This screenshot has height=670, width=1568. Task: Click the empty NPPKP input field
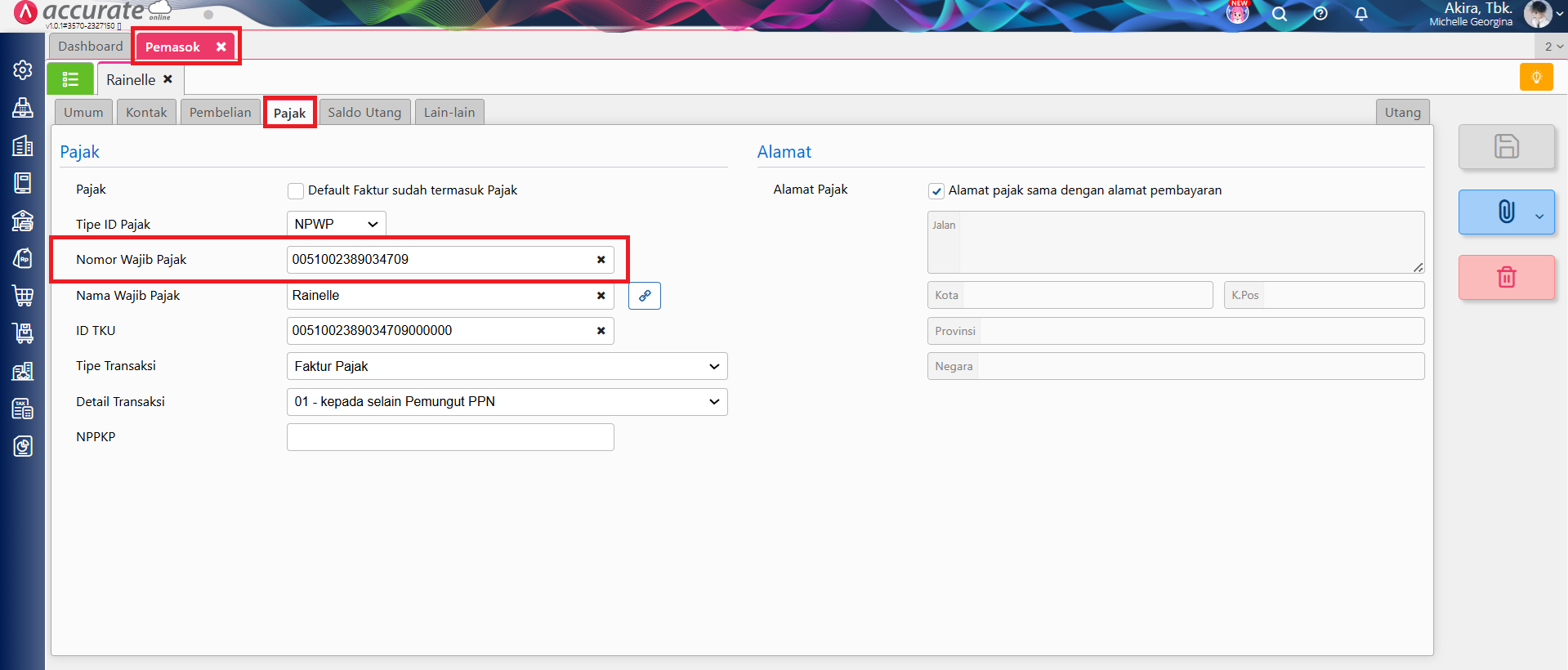tap(449, 437)
